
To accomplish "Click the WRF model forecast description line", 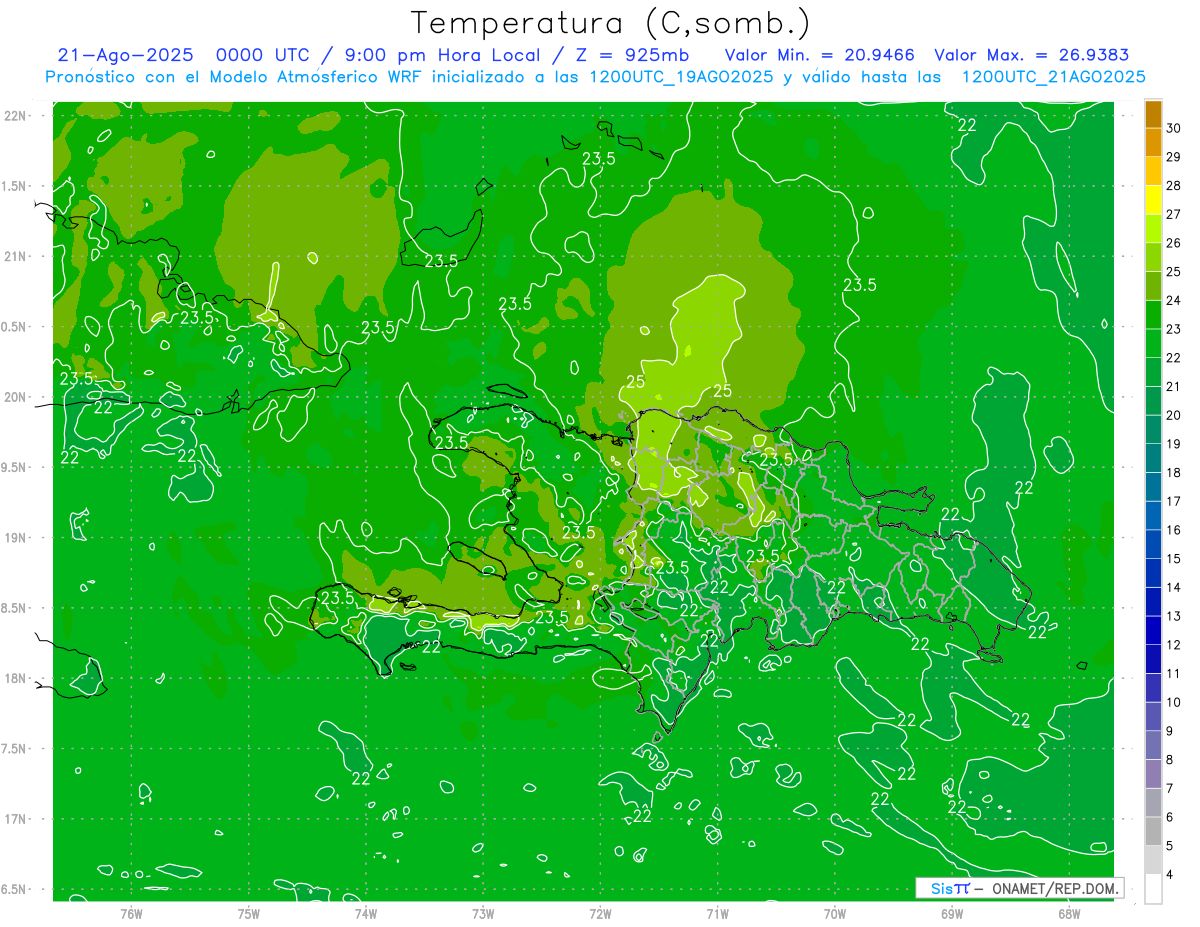I will point(595,77).
